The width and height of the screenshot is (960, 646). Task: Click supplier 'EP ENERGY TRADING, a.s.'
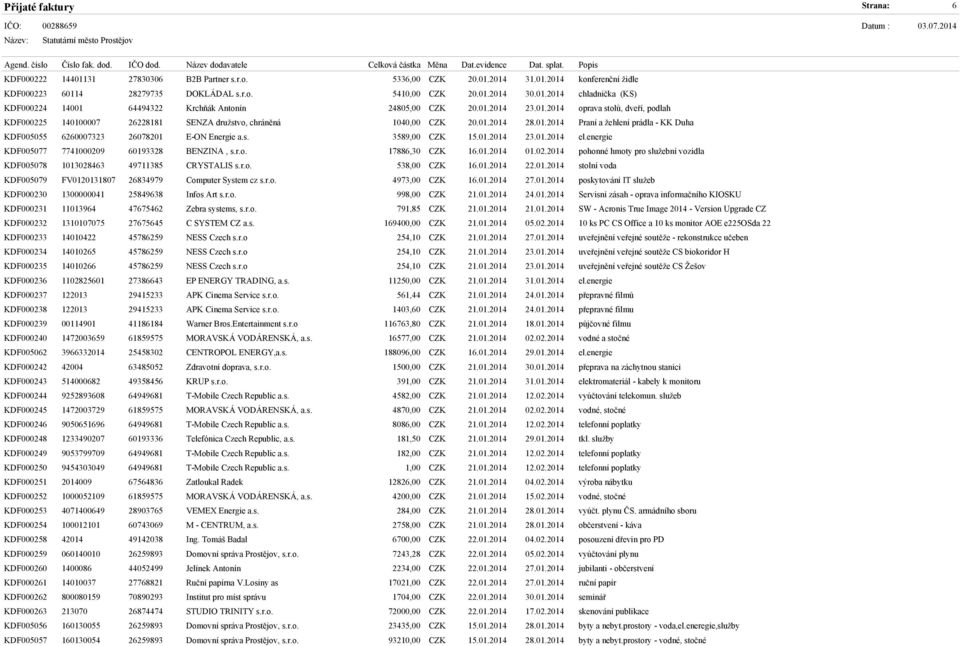(238, 281)
